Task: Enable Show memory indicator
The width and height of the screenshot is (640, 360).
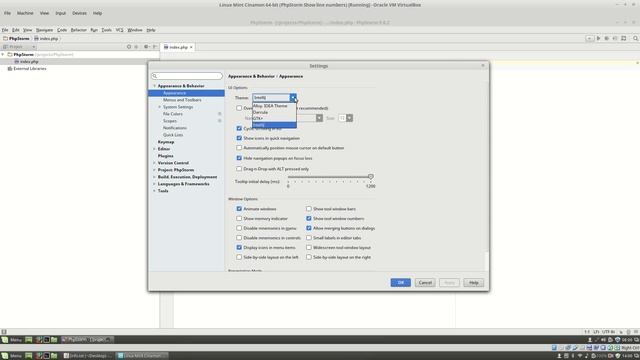Action: coord(239,218)
